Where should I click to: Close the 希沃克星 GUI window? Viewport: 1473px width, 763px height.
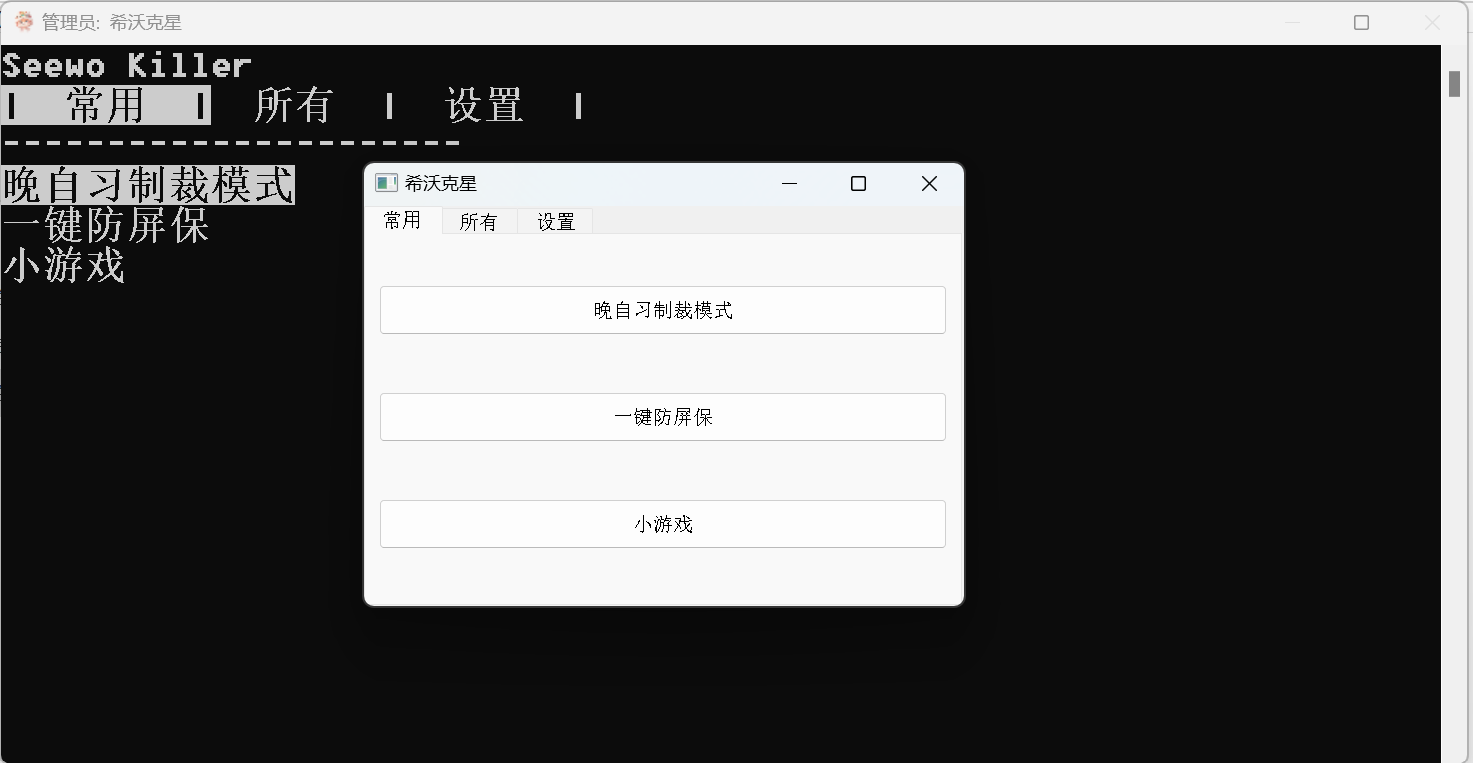[x=928, y=183]
